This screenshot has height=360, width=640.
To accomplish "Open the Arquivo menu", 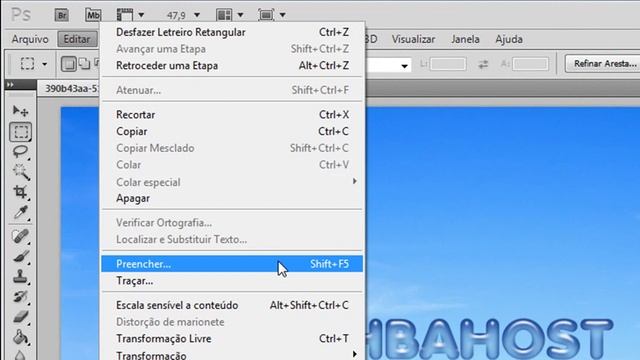I will point(30,39).
